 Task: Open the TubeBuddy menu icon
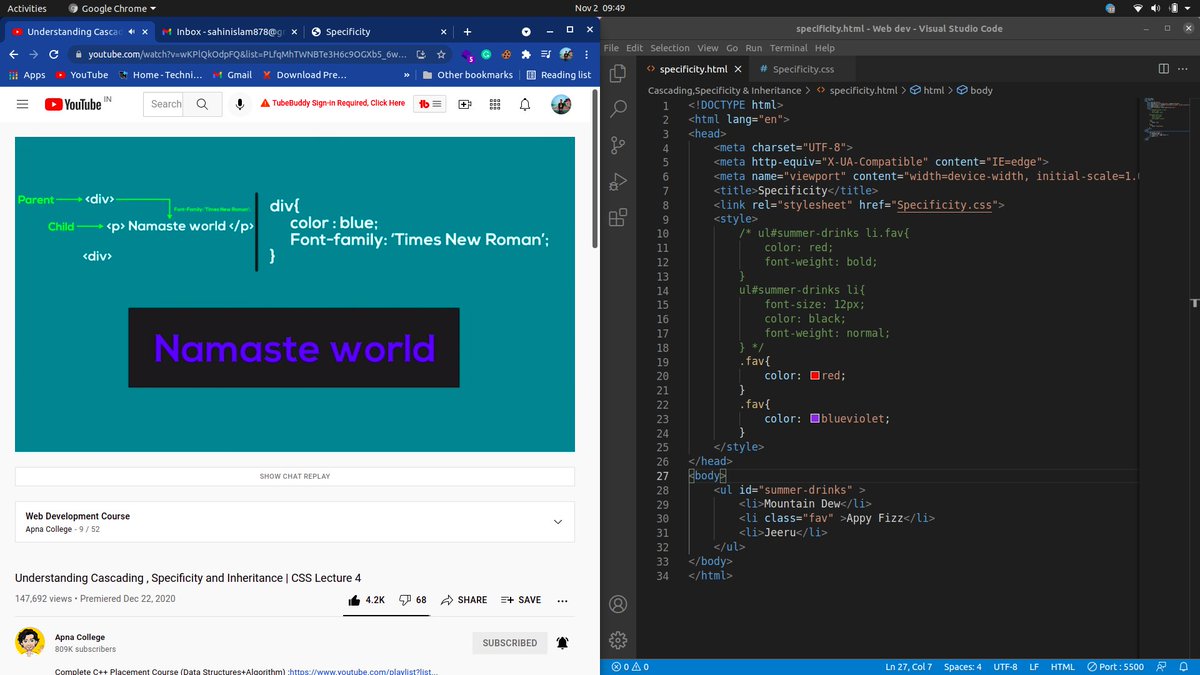431,104
